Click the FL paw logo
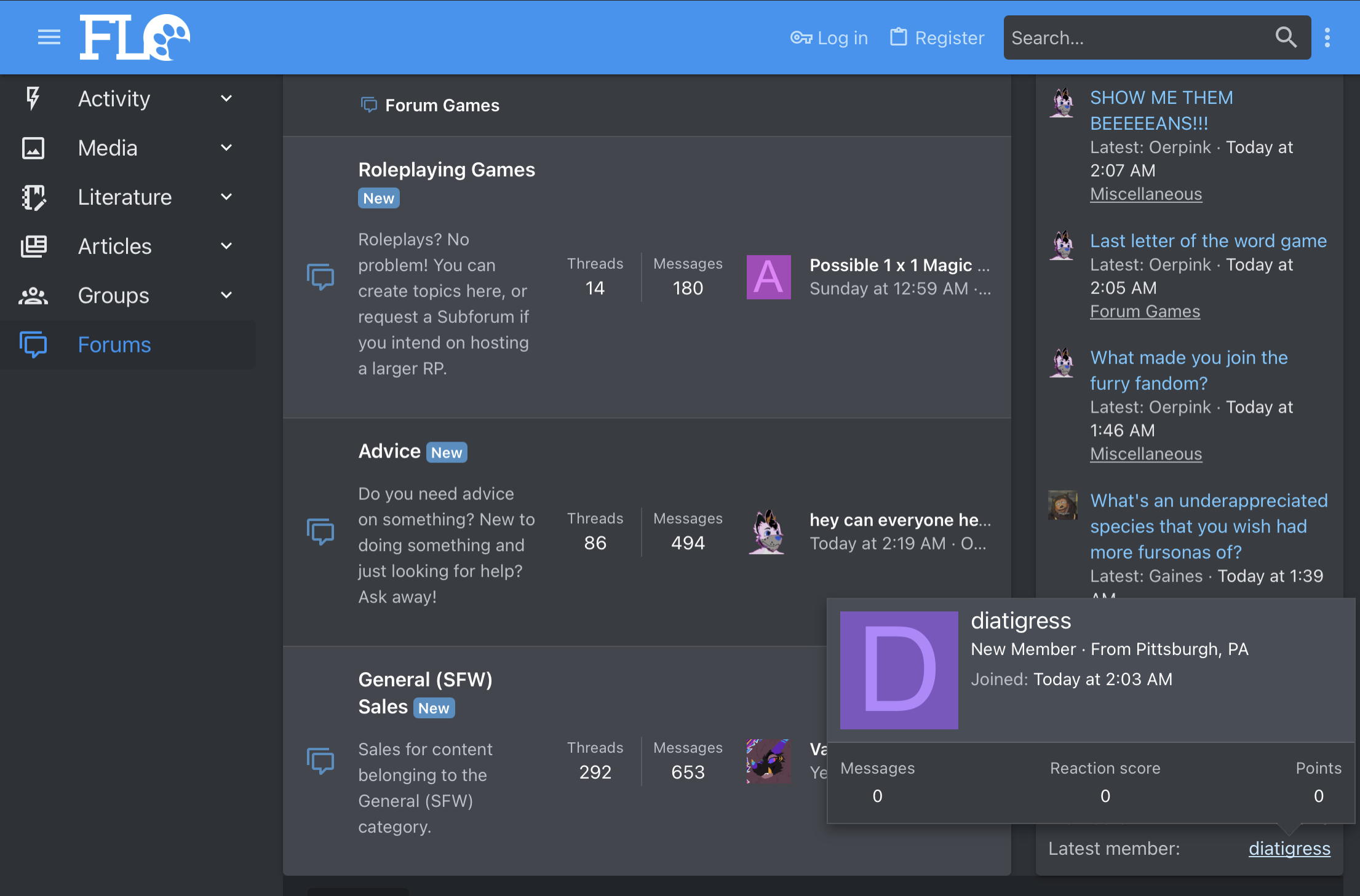Screen dimensions: 1360x896 (x=135, y=38)
